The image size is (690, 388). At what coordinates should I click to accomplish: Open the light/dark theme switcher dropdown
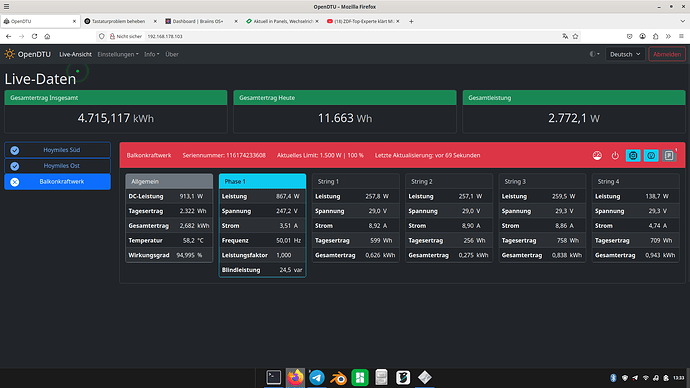[595, 54]
